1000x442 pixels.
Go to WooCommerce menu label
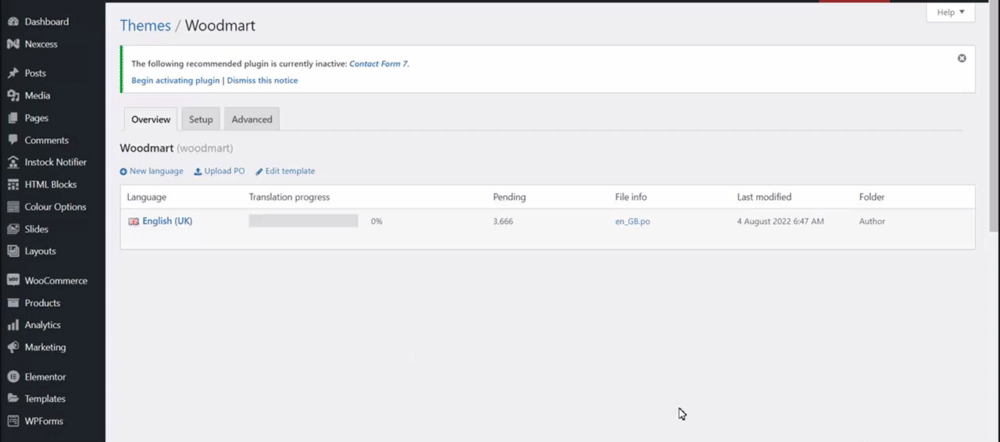click(x=56, y=281)
